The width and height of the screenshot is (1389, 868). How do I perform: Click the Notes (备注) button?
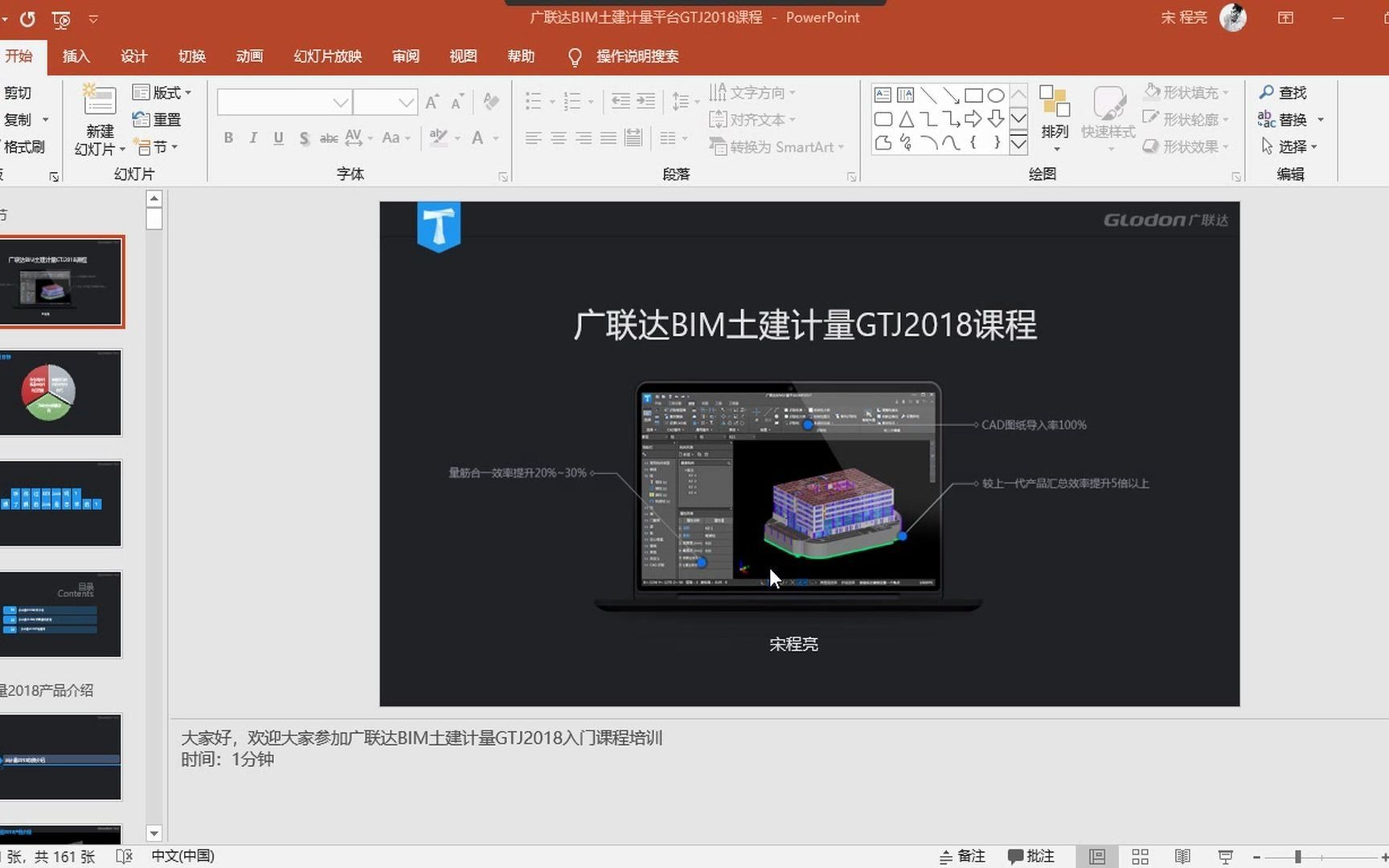(x=962, y=857)
